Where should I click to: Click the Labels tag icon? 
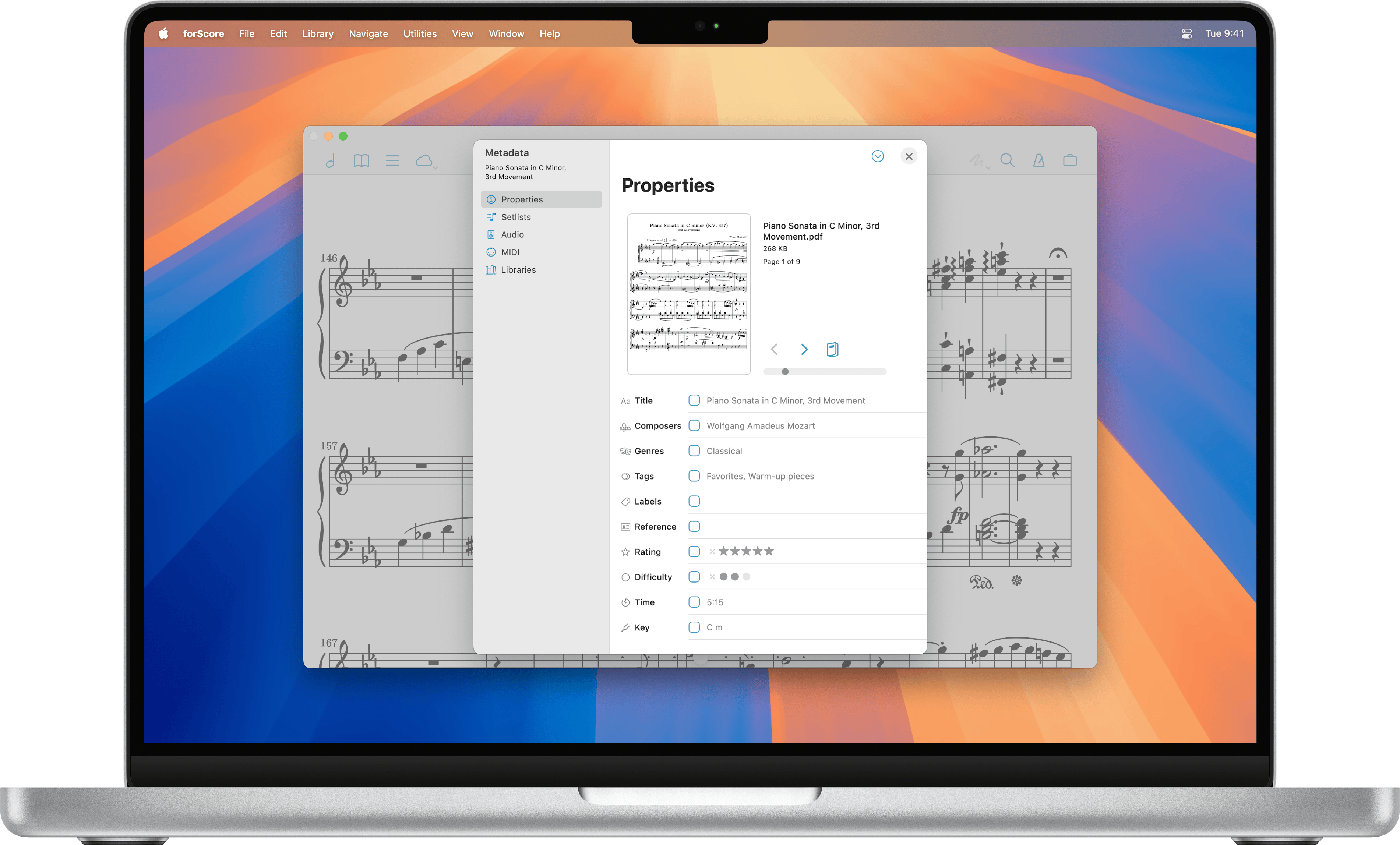[625, 502]
